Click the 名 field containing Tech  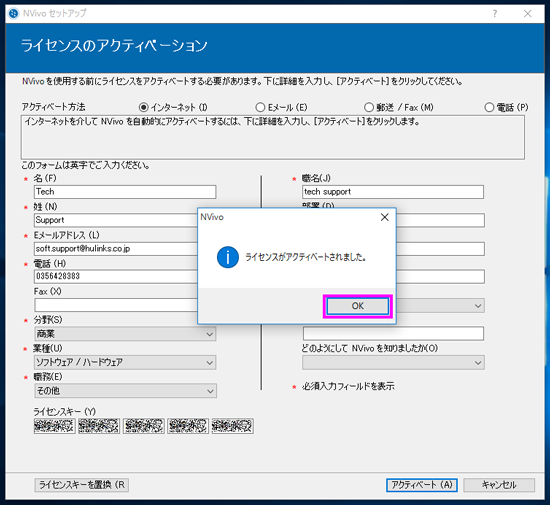(x=125, y=192)
